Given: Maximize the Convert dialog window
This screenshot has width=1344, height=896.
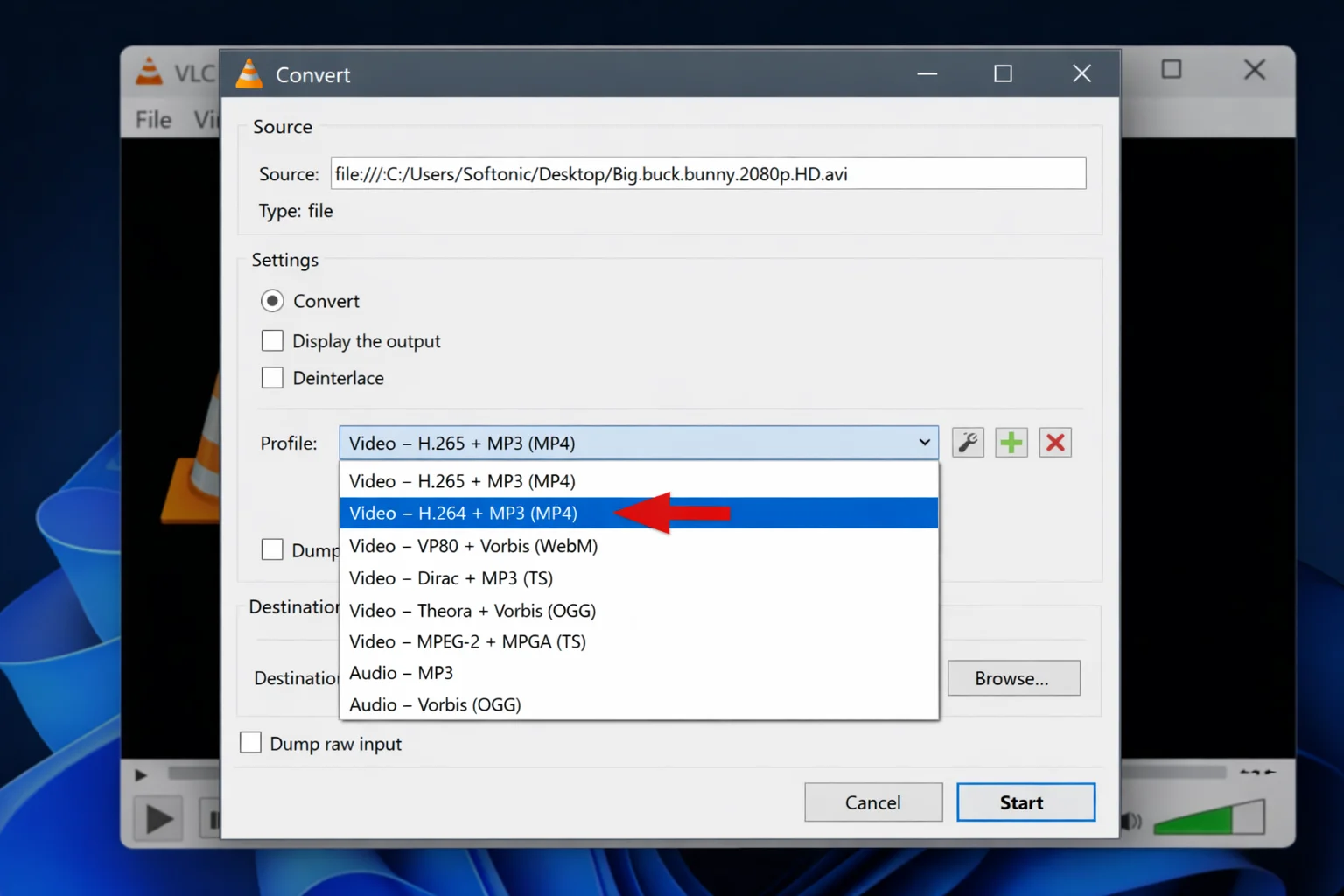Looking at the screenshot, I should pyautogui.click(x=1003, y=74).
